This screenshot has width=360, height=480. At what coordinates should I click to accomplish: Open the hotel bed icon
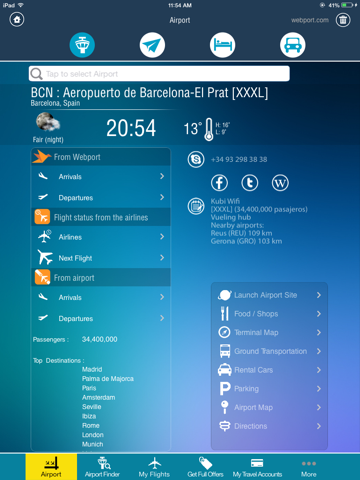(x=222, y=45)
